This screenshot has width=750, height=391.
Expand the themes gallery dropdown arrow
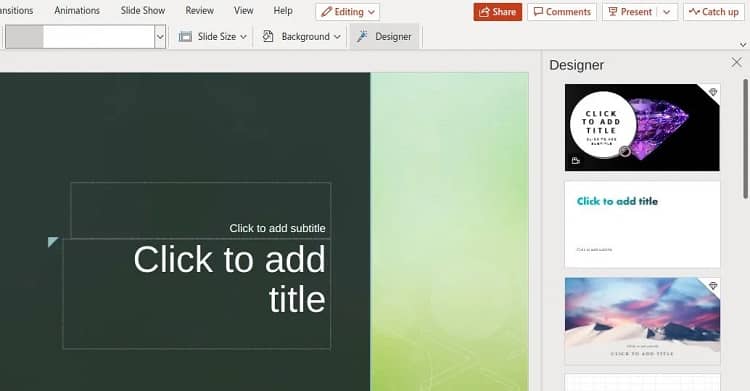click(160, 37)
